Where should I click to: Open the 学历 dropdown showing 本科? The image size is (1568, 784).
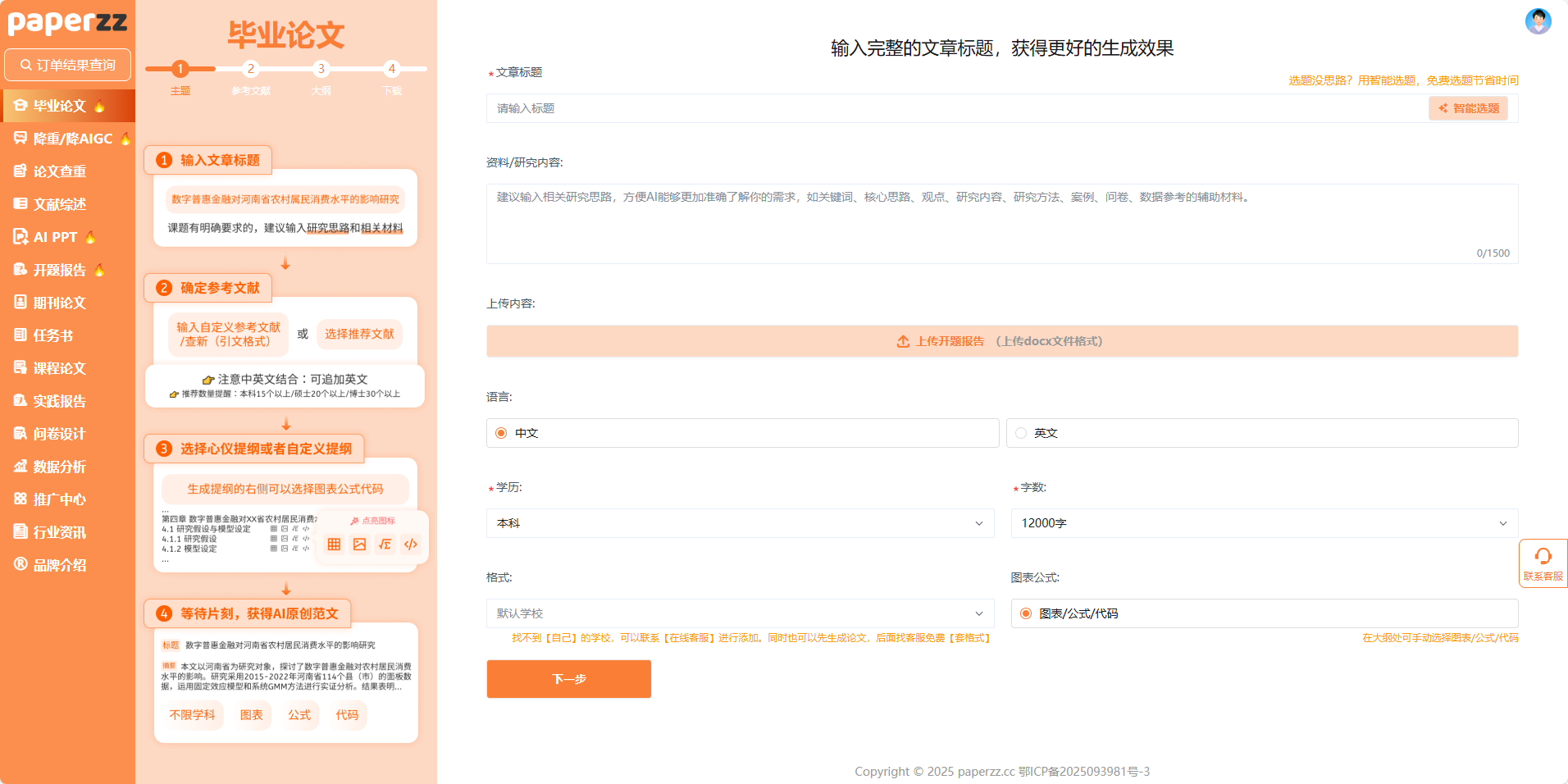point(740,523)
